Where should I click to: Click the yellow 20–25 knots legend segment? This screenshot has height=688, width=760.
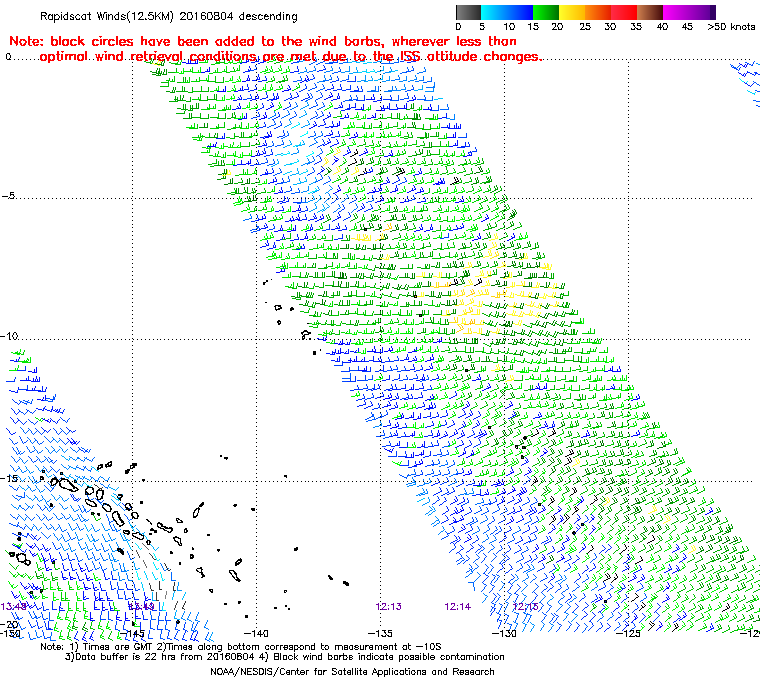tap(572, 12)
